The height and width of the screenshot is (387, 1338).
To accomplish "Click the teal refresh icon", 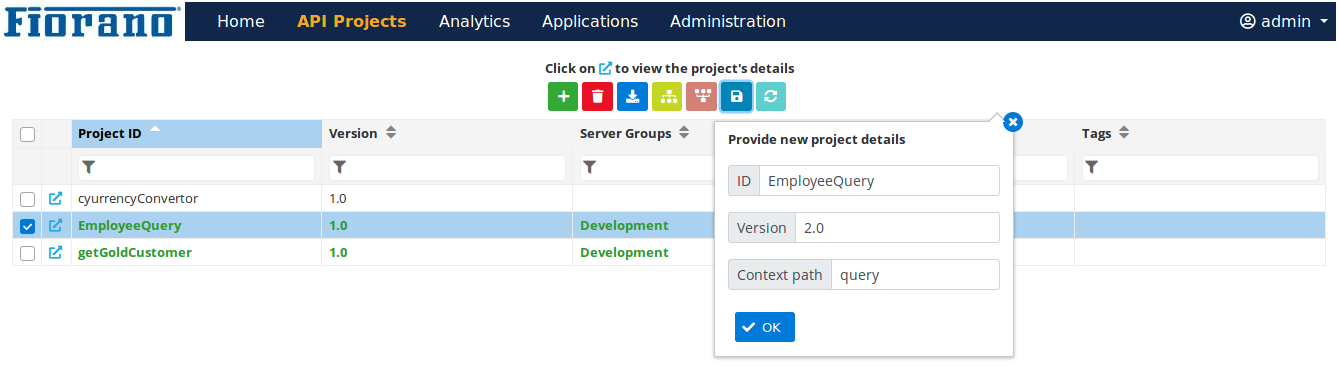I will 770,96.
